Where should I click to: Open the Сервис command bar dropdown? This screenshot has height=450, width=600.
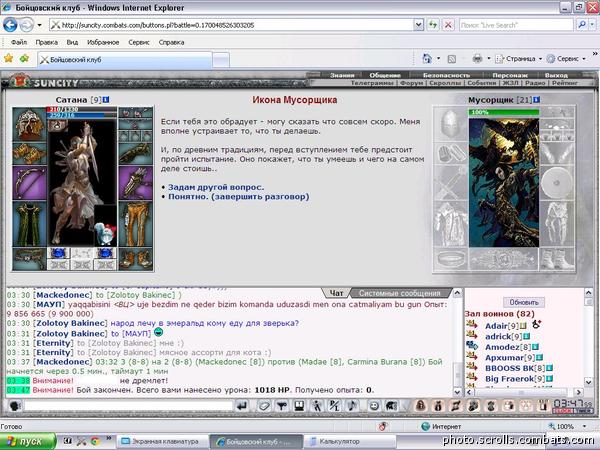[566, 59]
